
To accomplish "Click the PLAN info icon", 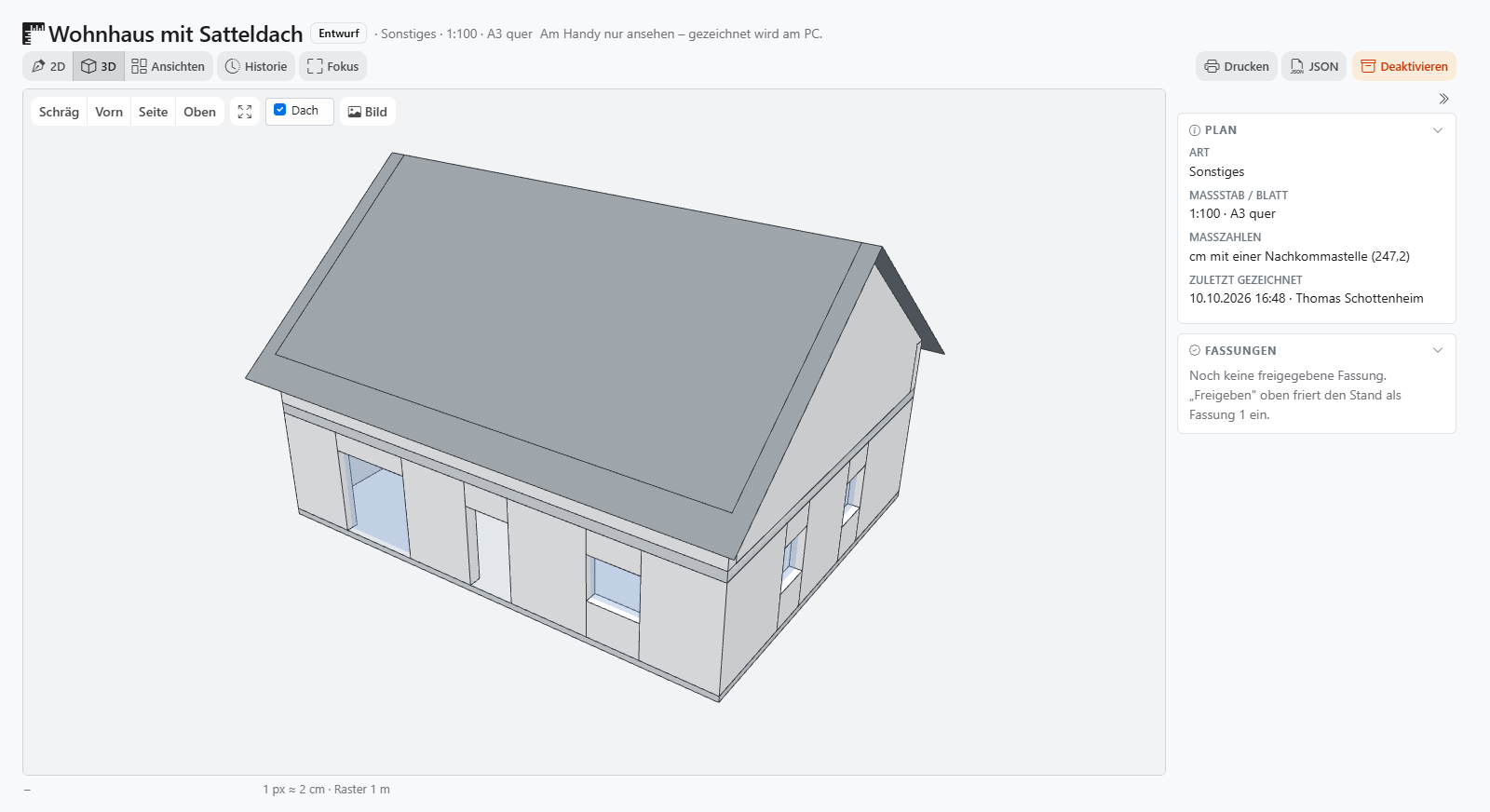I will (1195, 130).
